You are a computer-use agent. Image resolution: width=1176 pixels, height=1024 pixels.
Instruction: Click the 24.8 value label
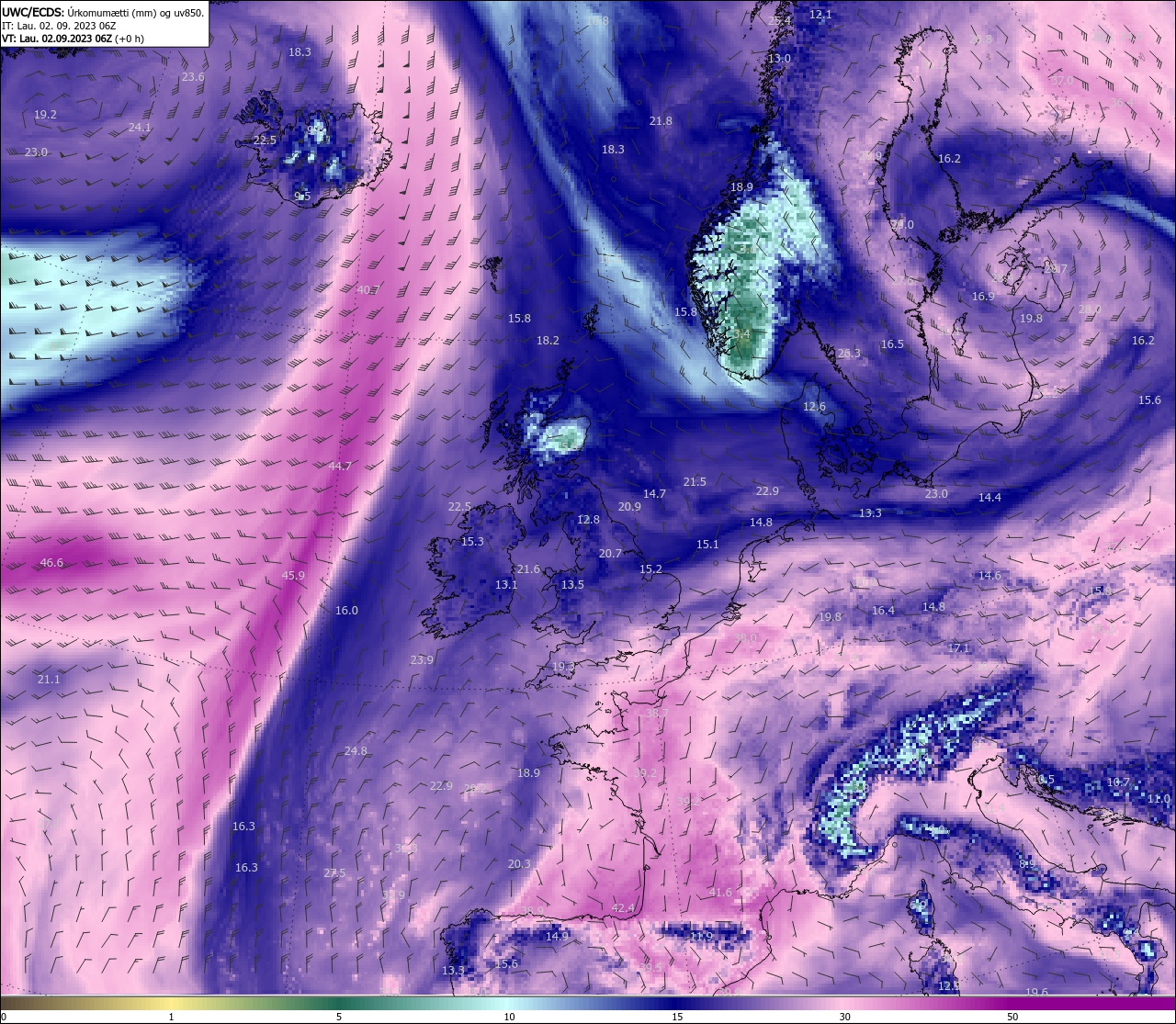356,751
